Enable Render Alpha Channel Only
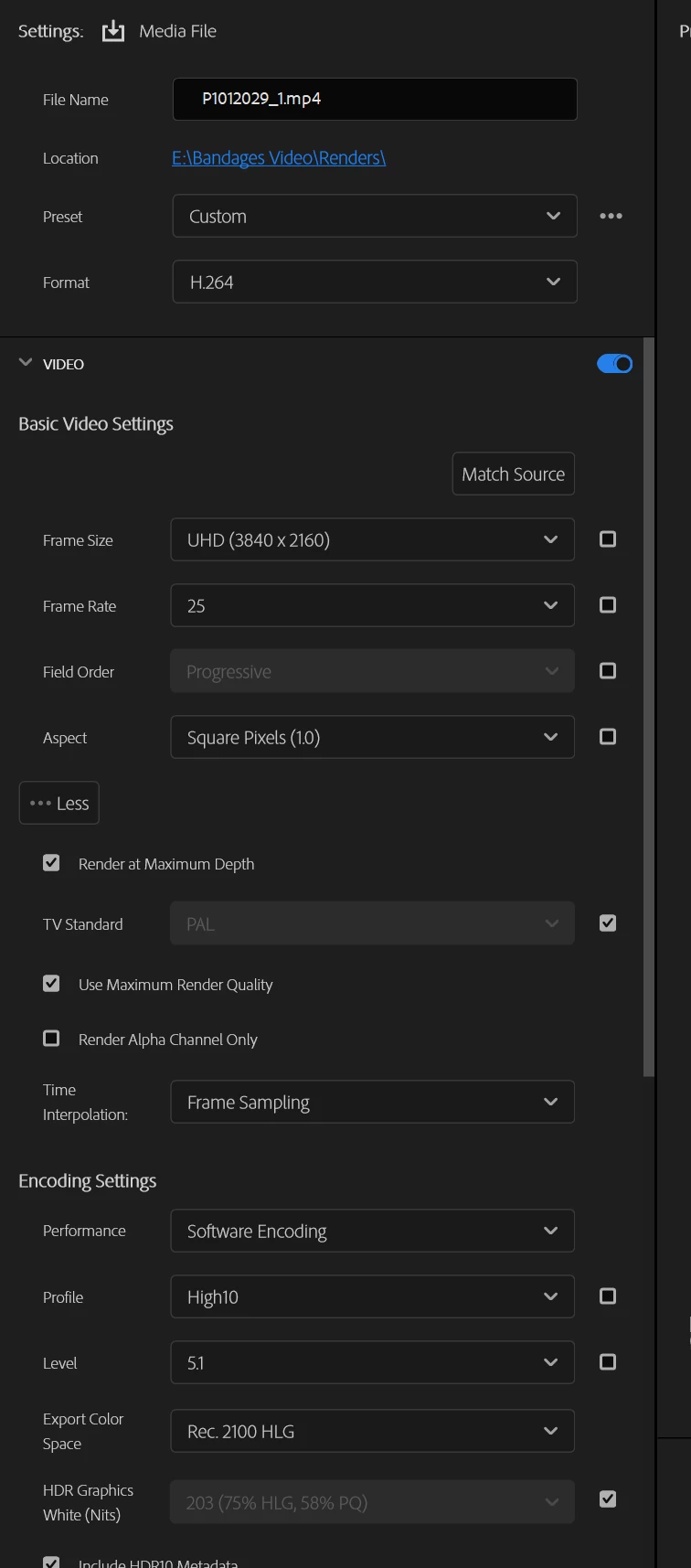 [52, 1039]
